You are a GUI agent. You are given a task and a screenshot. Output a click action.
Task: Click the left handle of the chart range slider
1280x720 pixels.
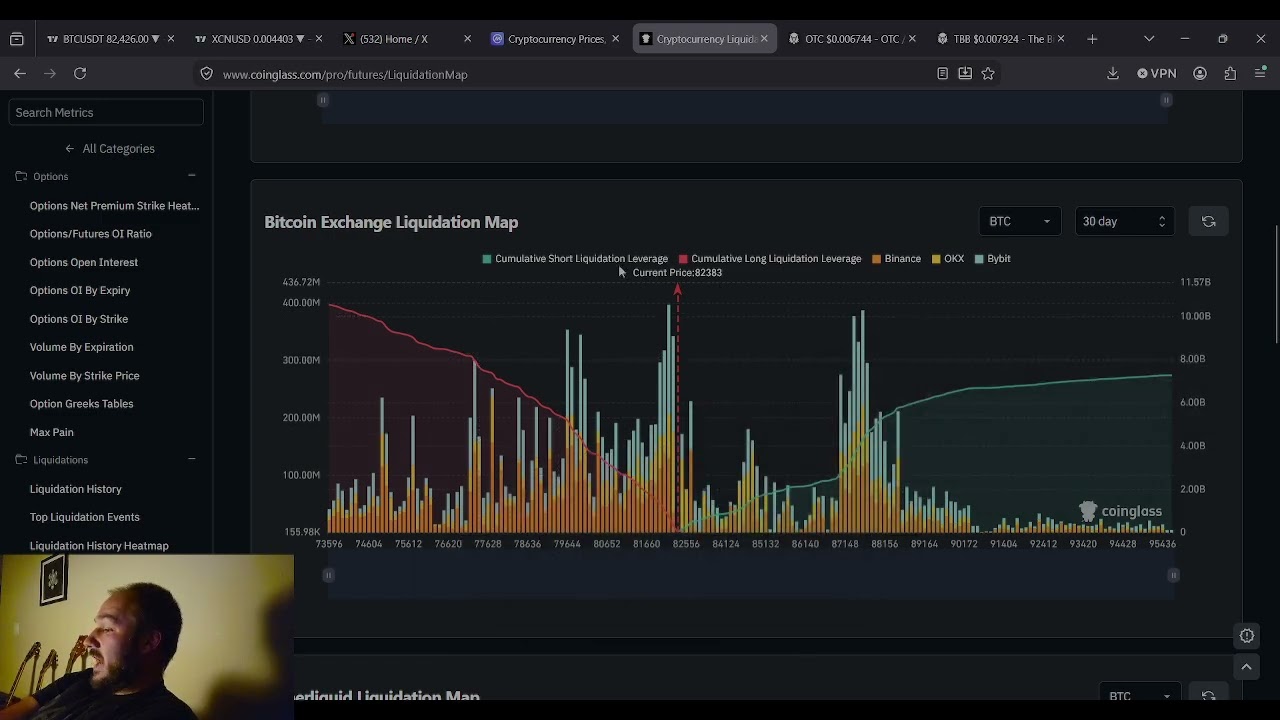click(x=328, y=575)
